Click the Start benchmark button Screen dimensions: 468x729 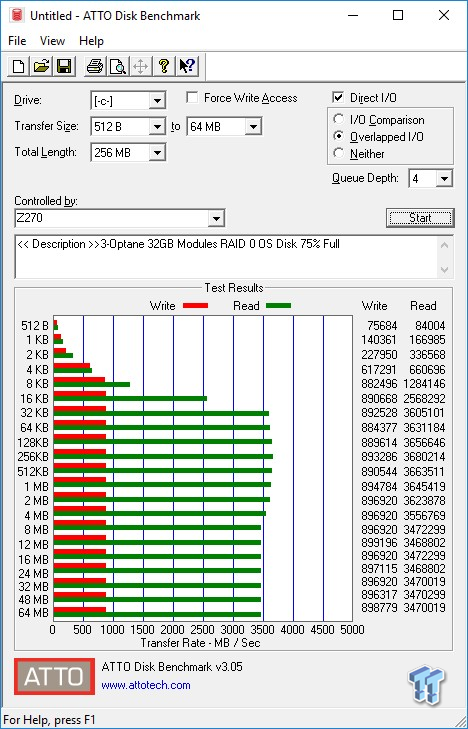click(x=420, y=218)
